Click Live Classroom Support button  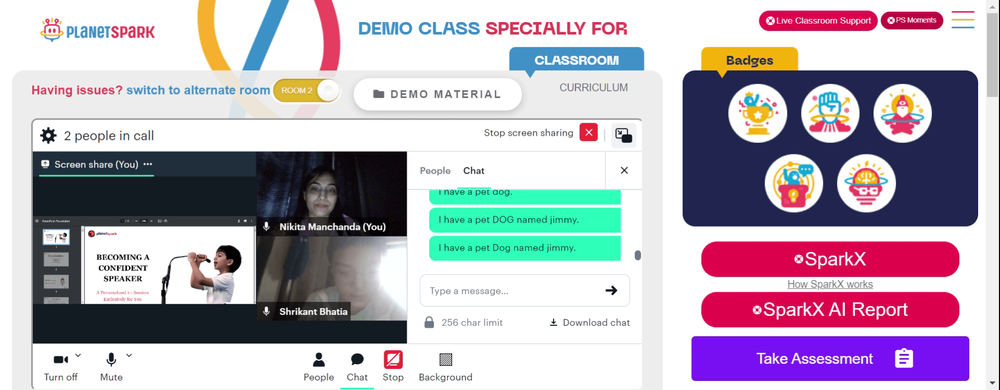(x=818, y=20)
